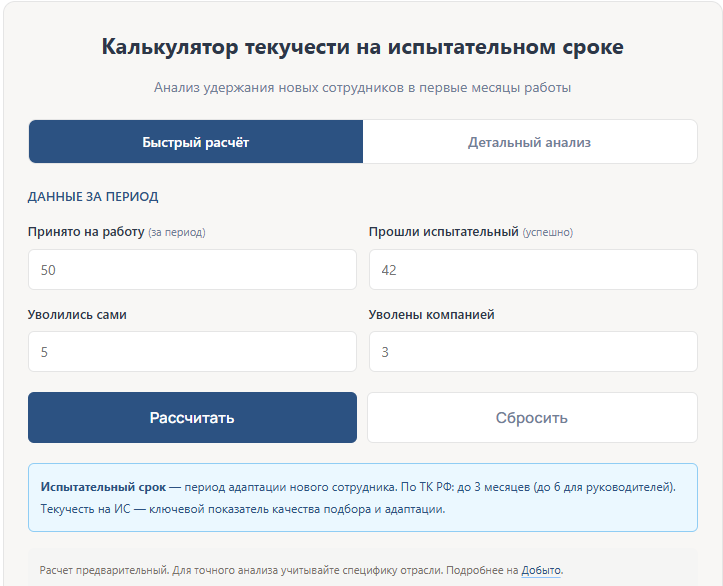Click the Расчет предварительный disclaimer text

280,571
